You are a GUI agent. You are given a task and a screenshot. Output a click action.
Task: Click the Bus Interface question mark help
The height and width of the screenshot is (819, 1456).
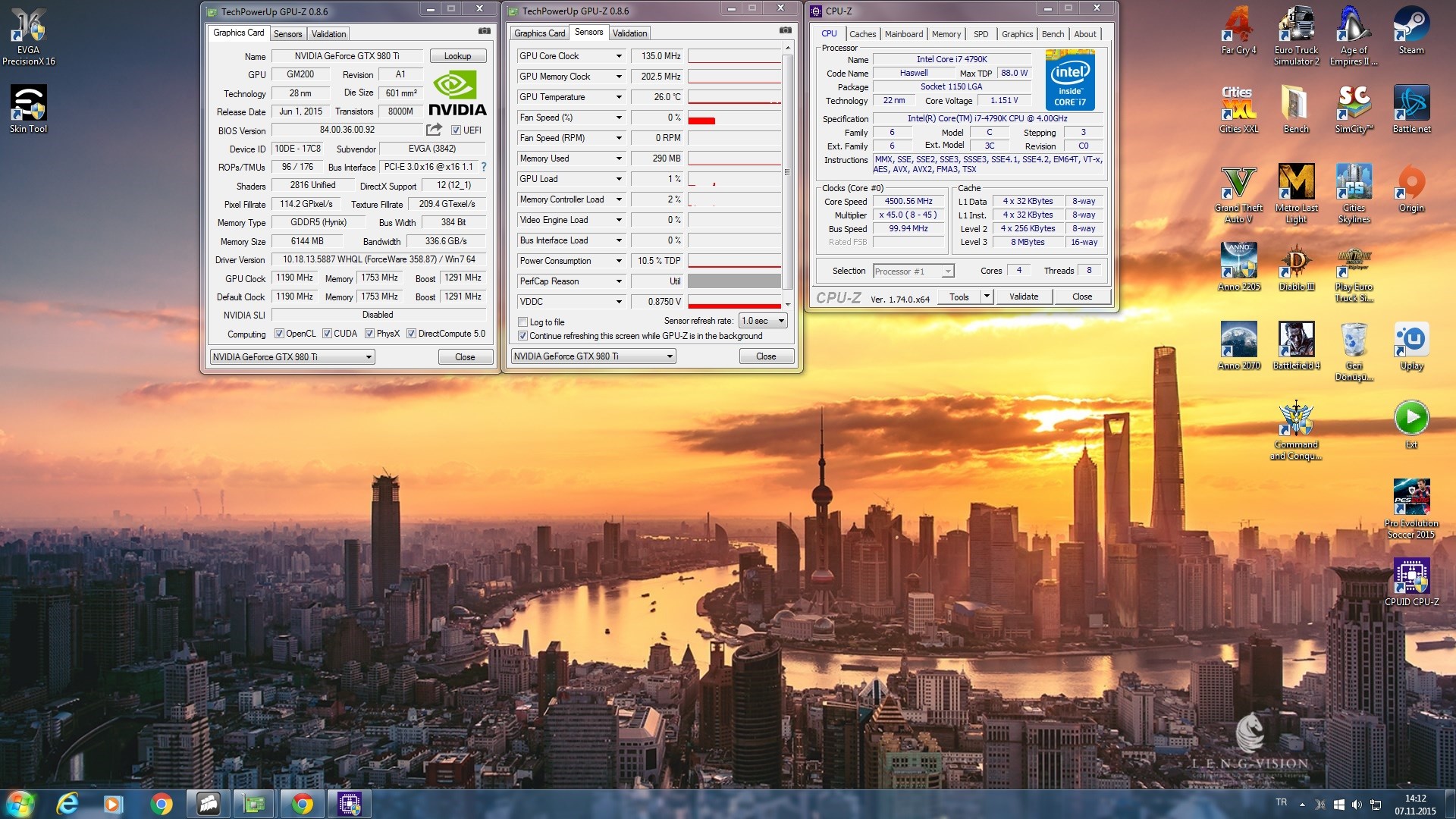point(484,167)
